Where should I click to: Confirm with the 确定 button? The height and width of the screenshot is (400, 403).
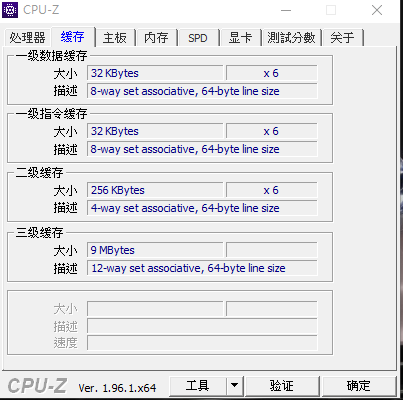tap(359, 386)
